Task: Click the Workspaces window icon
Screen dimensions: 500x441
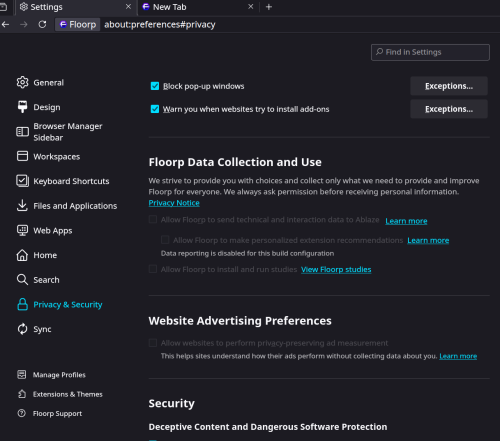Action: [22, 156]
